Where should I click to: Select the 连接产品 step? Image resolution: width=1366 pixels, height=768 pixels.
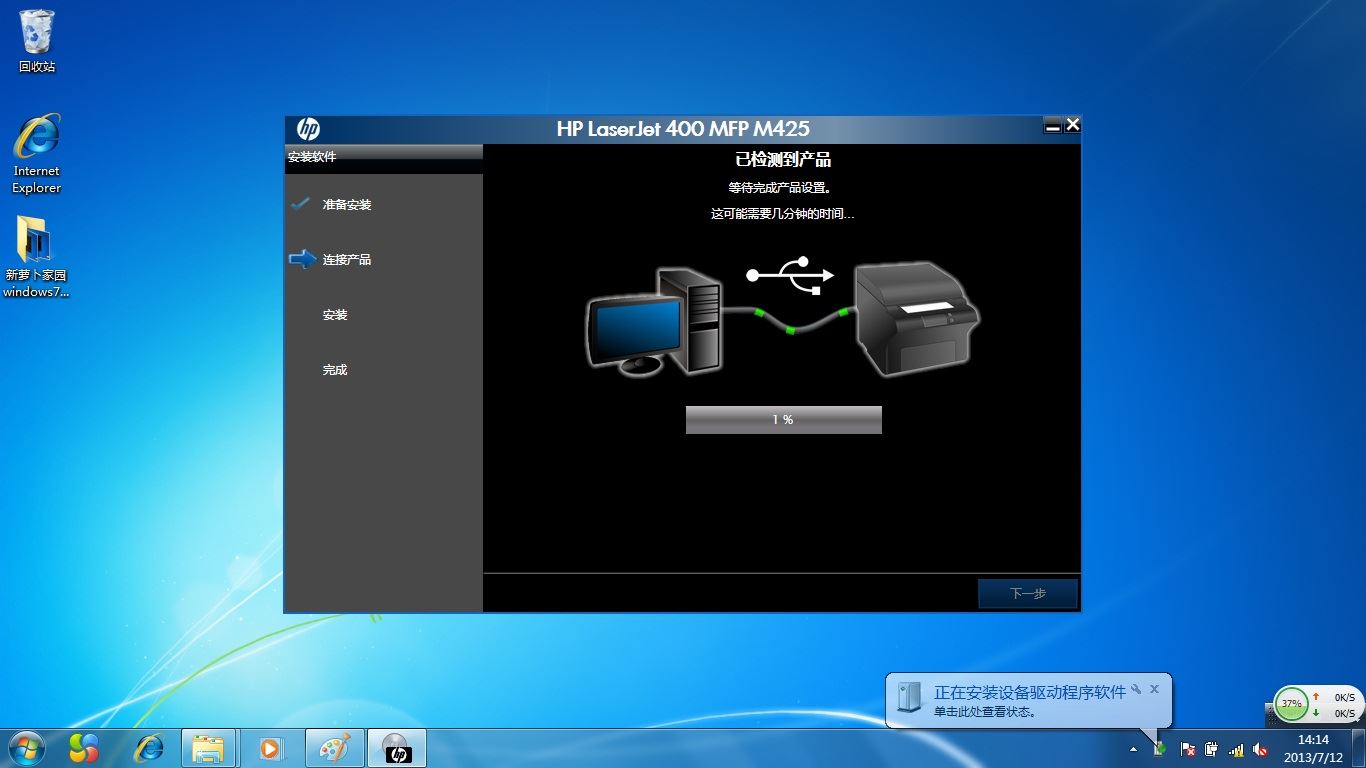click(x=346, y=259)
